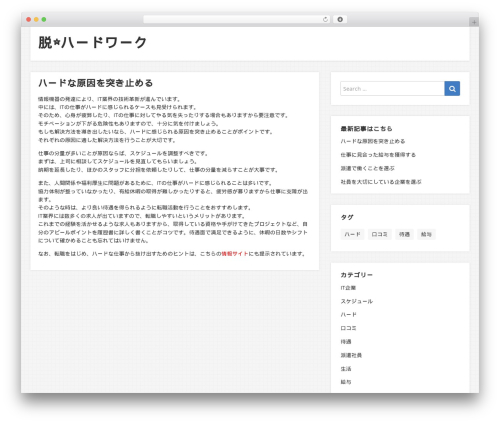Open the 生活 category
The height and width of the screenshot is (423, 500).
[x=346, y=369]
